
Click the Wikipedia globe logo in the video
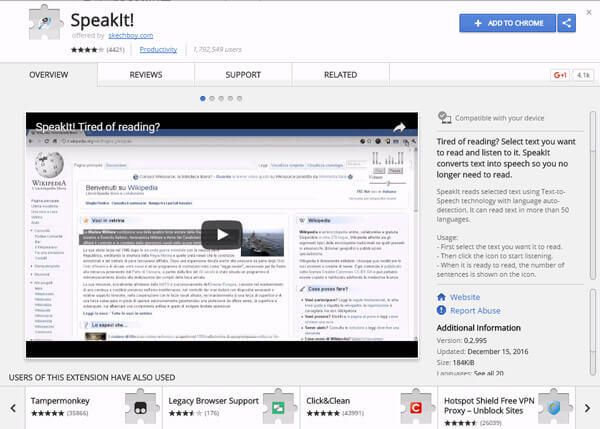click(49, 165)
